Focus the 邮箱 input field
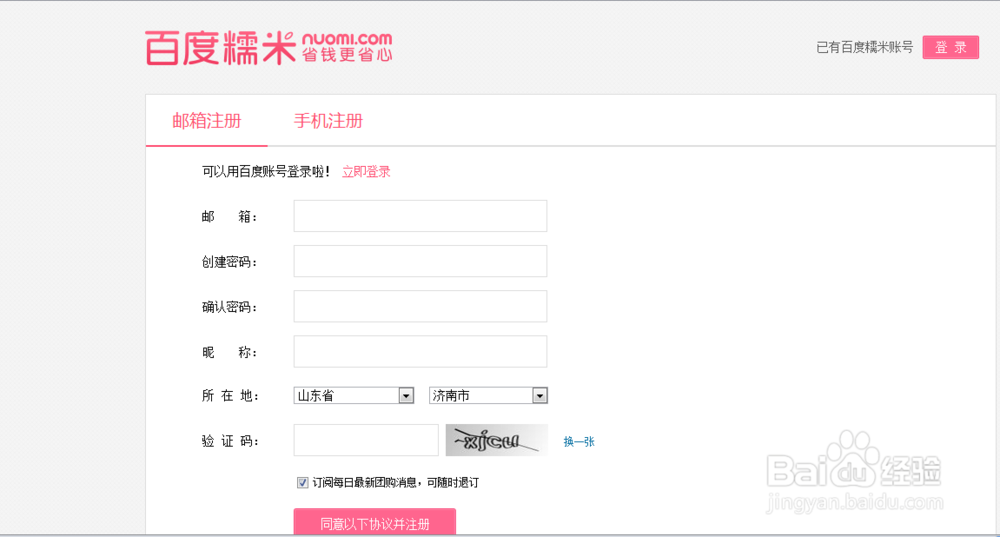The width and height of the screenshot is (1000, 537). (420, 216)
